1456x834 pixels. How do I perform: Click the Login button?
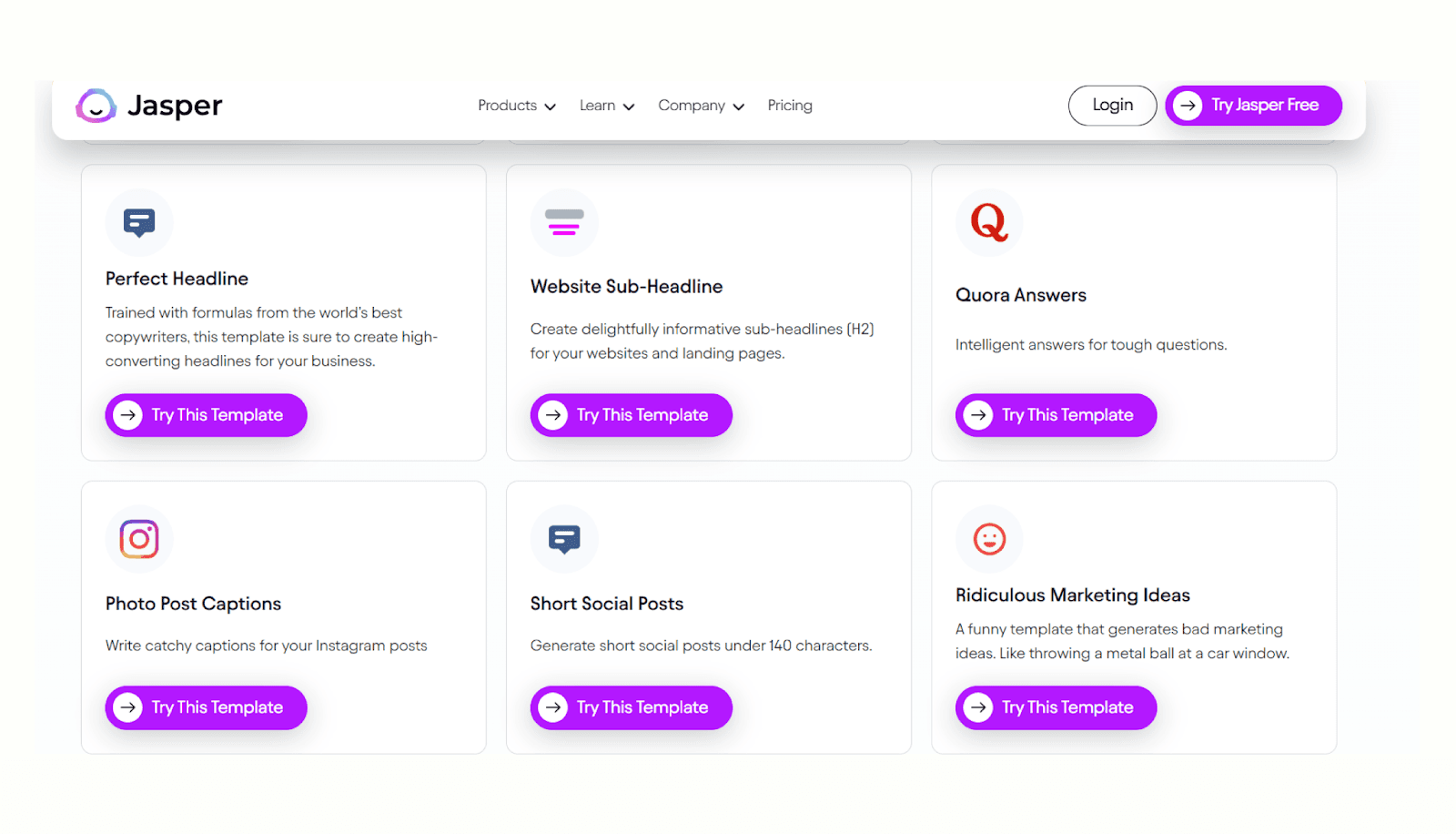coord(1112,106)
